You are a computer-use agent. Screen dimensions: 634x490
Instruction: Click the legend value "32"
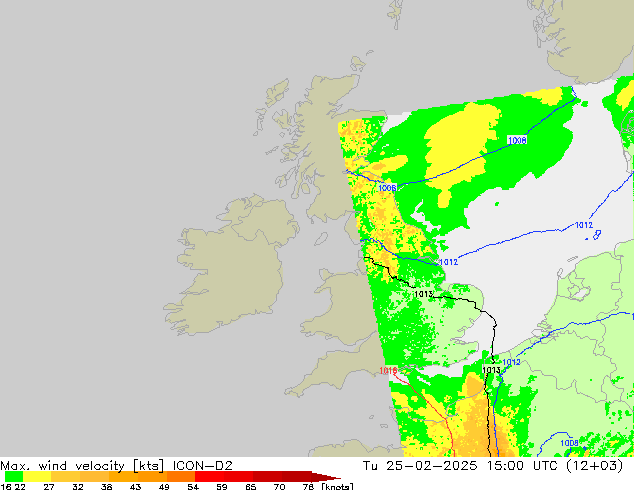tap(78, 486)
